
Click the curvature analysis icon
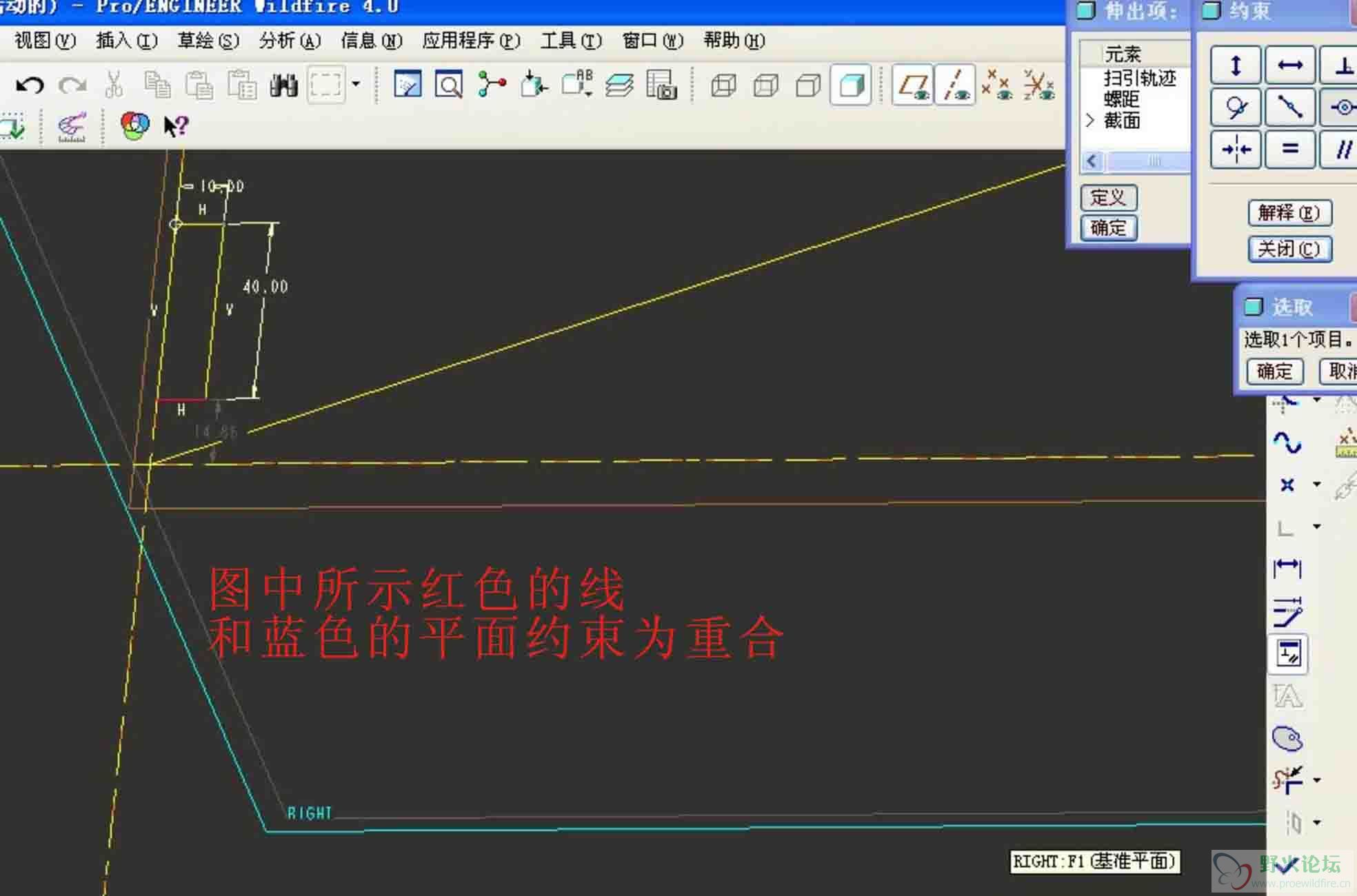point(72,127)
